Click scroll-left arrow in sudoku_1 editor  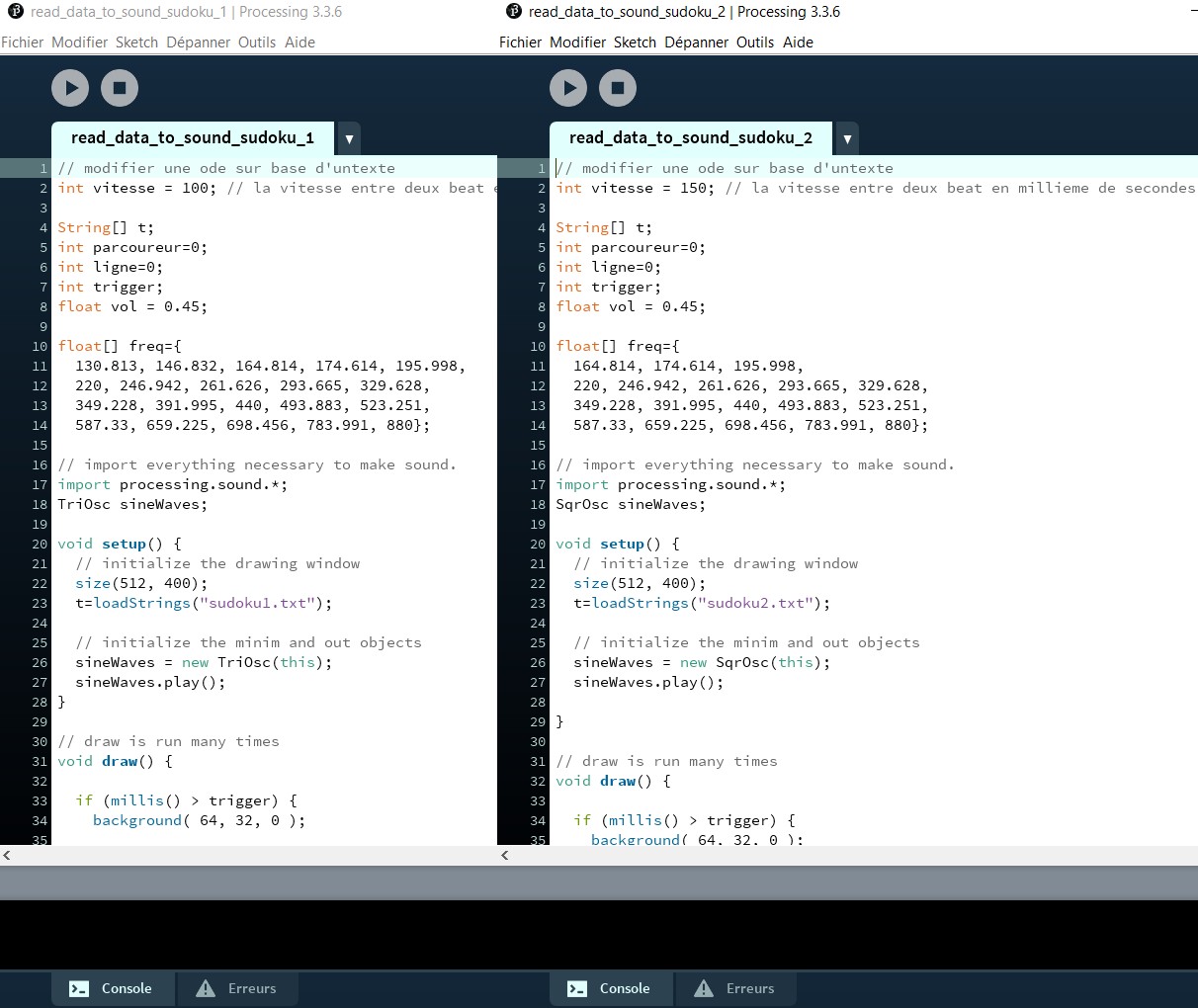(x=7, y=855)
